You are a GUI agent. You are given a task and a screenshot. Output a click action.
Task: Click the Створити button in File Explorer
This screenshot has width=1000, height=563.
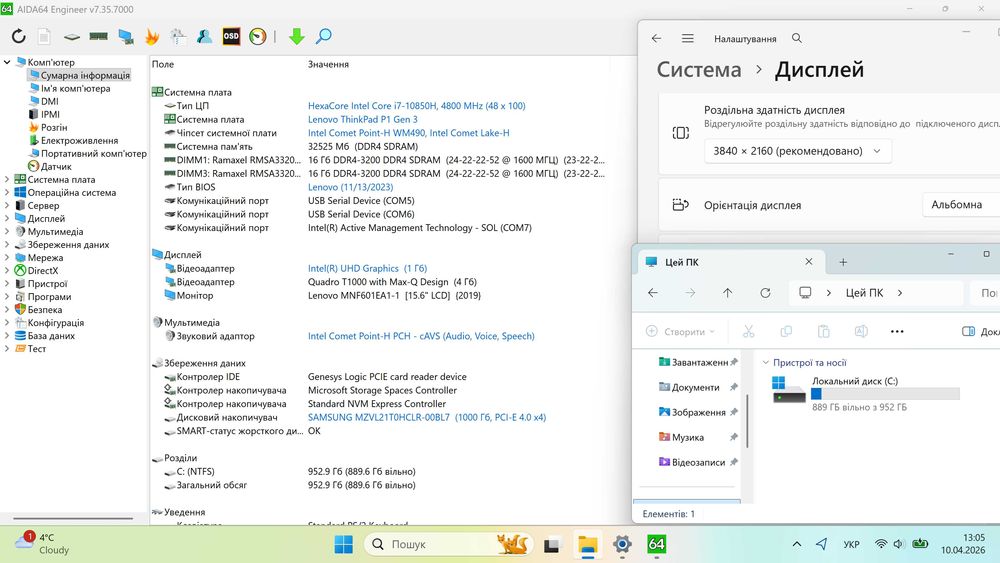coord(680,332)
